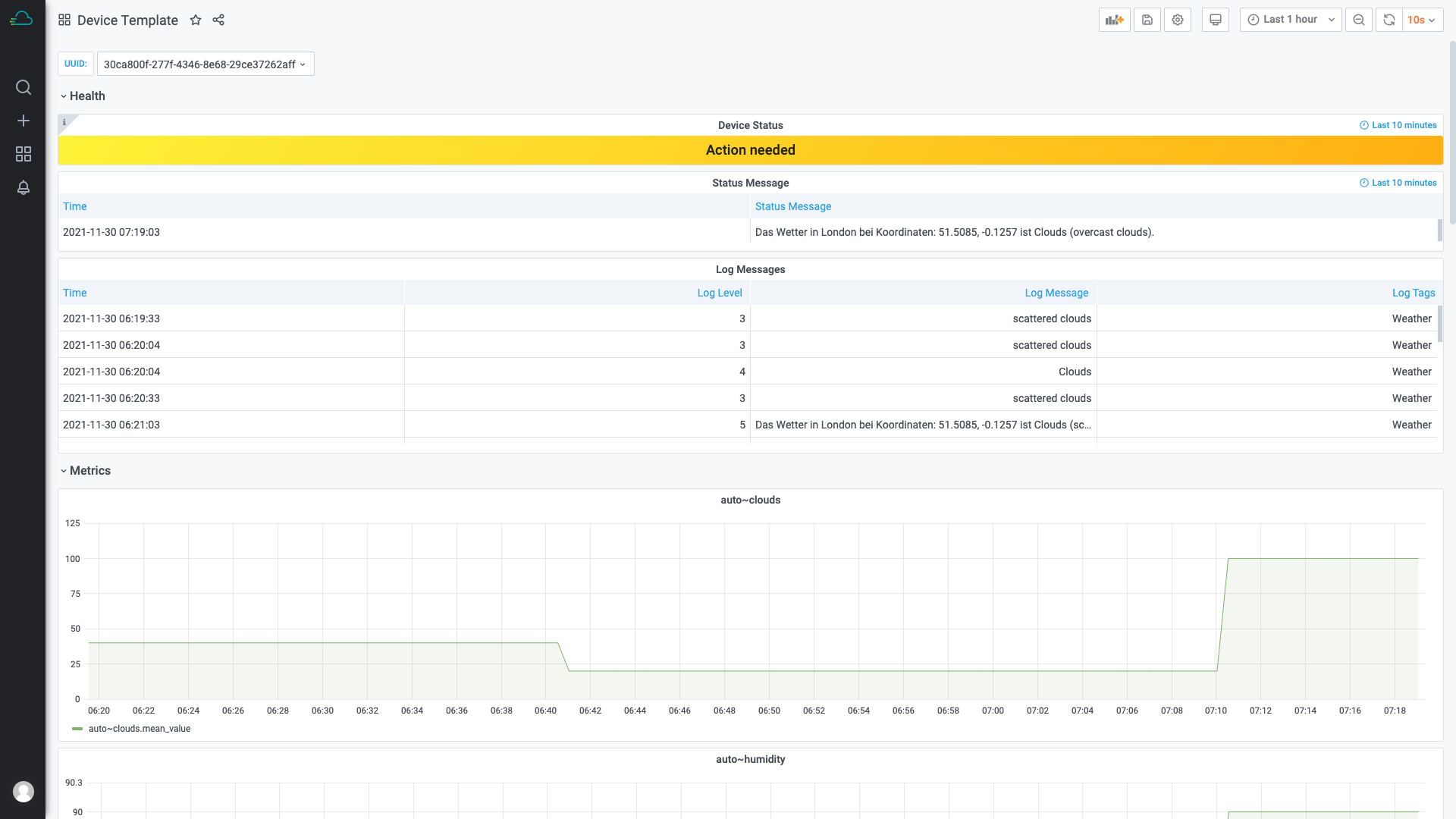
Task: Collapse the Health row
Action: click(82, 96)
